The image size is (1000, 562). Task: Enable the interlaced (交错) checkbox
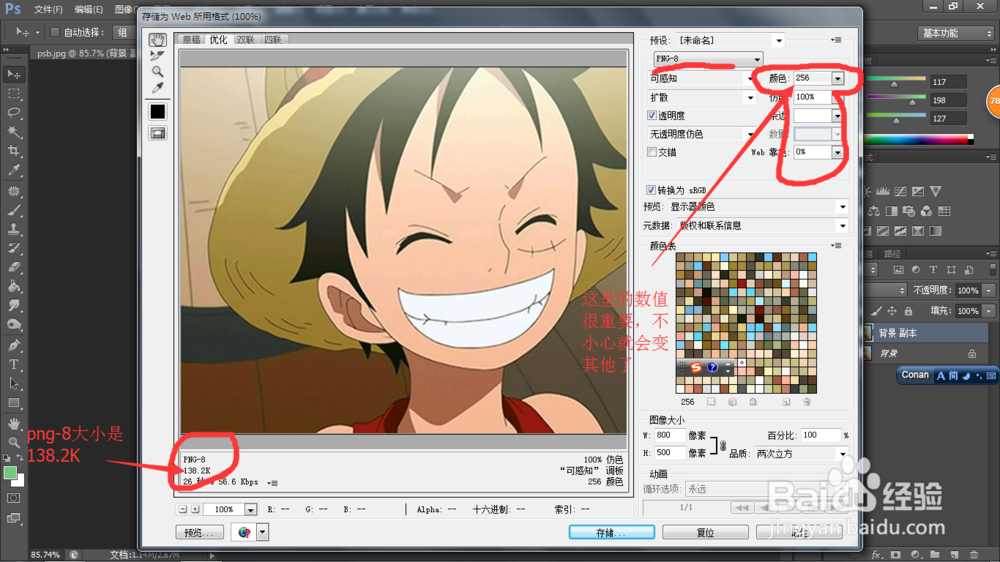tap(652, 152)
